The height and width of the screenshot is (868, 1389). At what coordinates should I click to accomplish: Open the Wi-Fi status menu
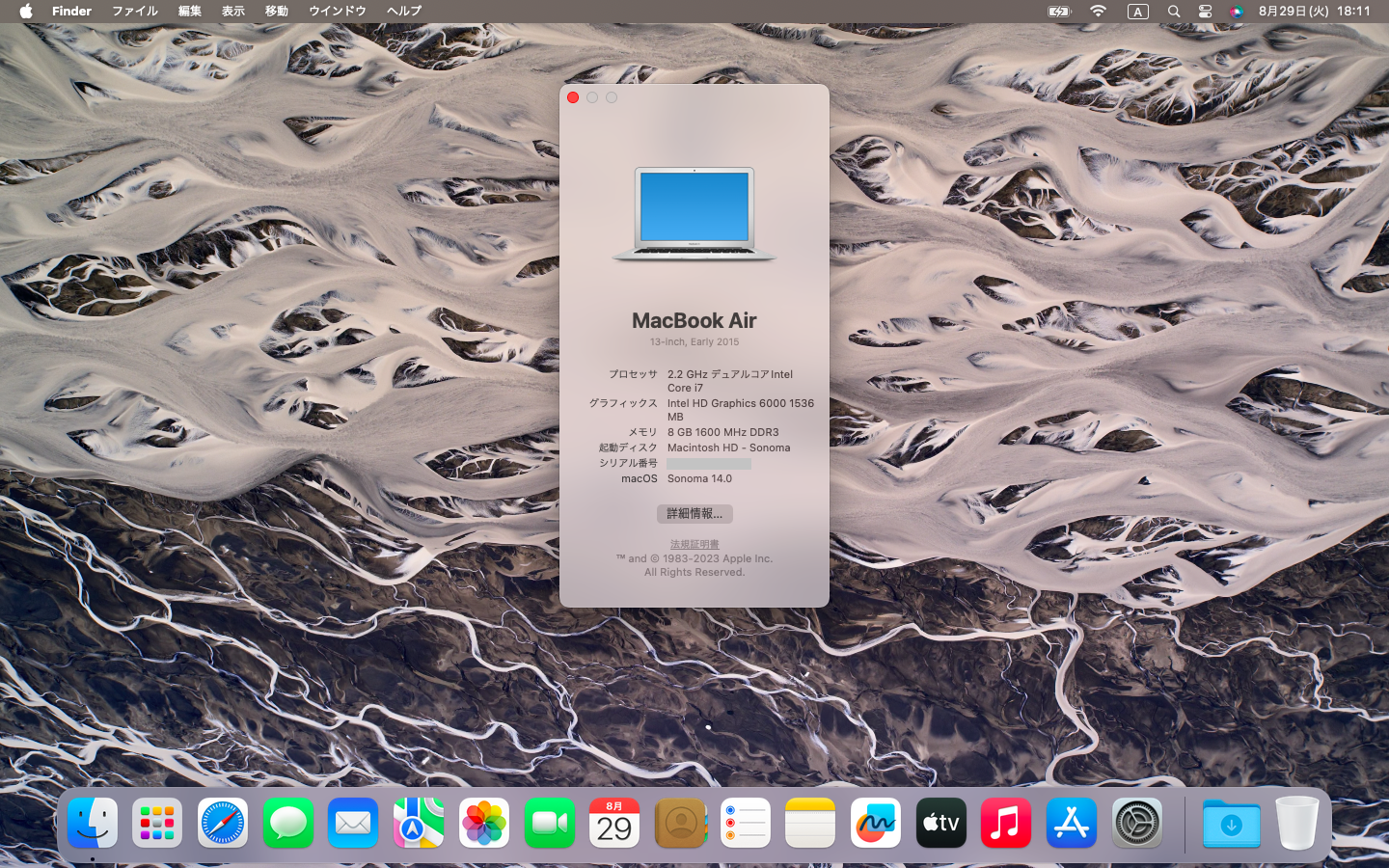point(1098,11)
